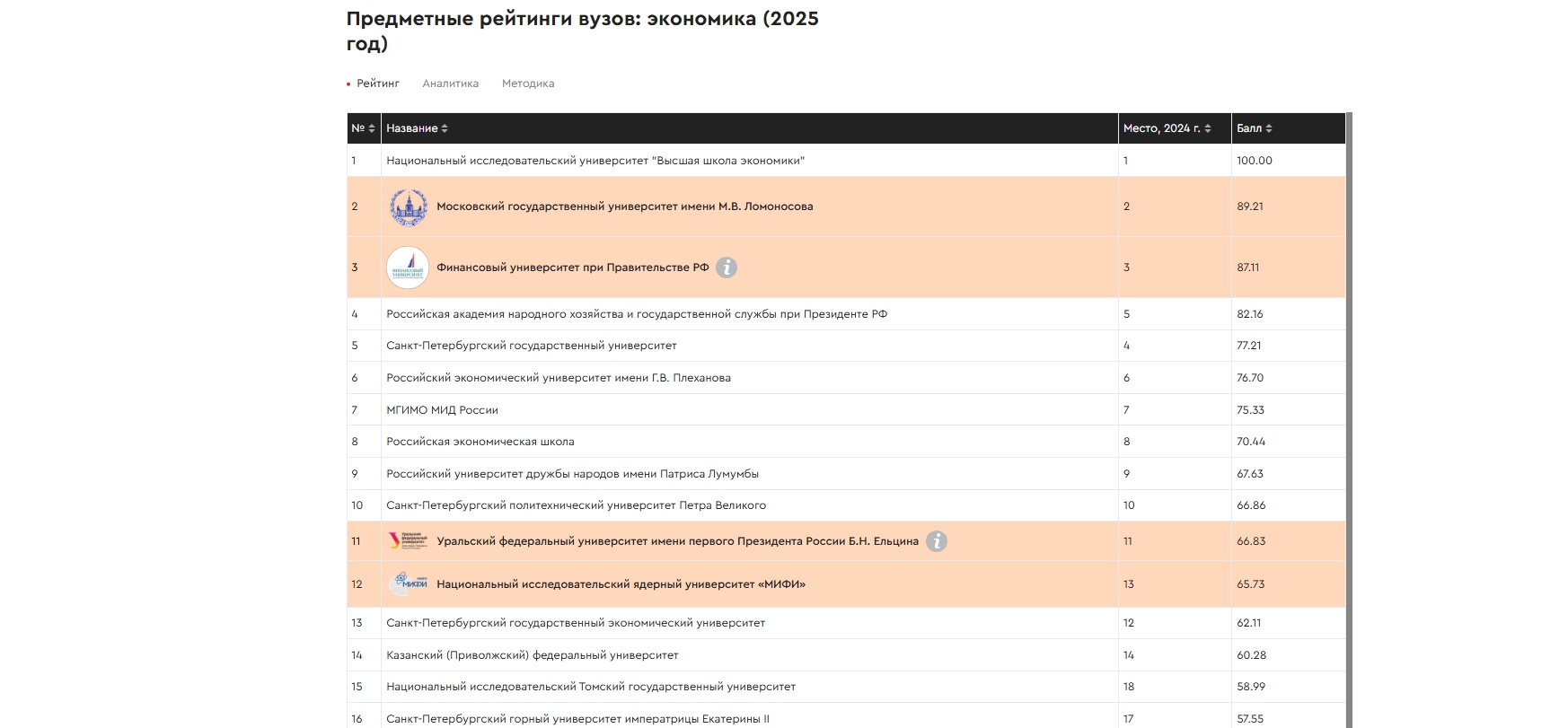This screenshot has width=1568, height=728.
Task: Open info icon next to Финансовый университет
Action: click(x=727, y=268)
